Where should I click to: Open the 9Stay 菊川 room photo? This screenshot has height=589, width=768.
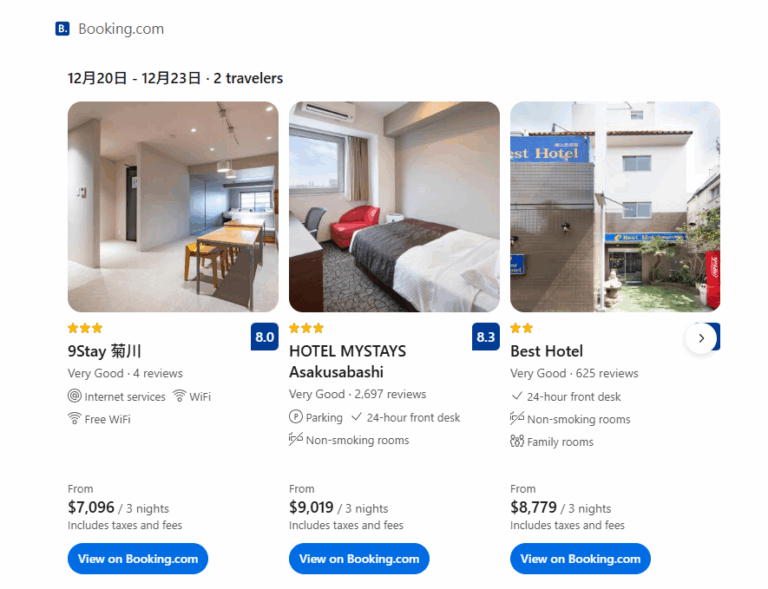[173, 207]
